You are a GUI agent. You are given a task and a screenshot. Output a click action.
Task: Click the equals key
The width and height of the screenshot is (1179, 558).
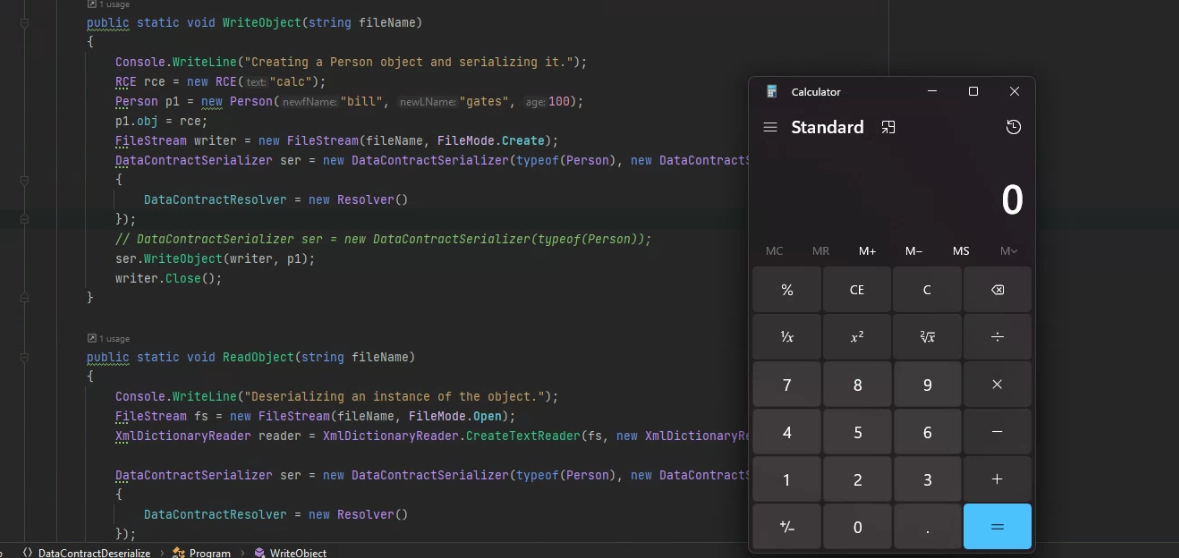coord(997,527)
